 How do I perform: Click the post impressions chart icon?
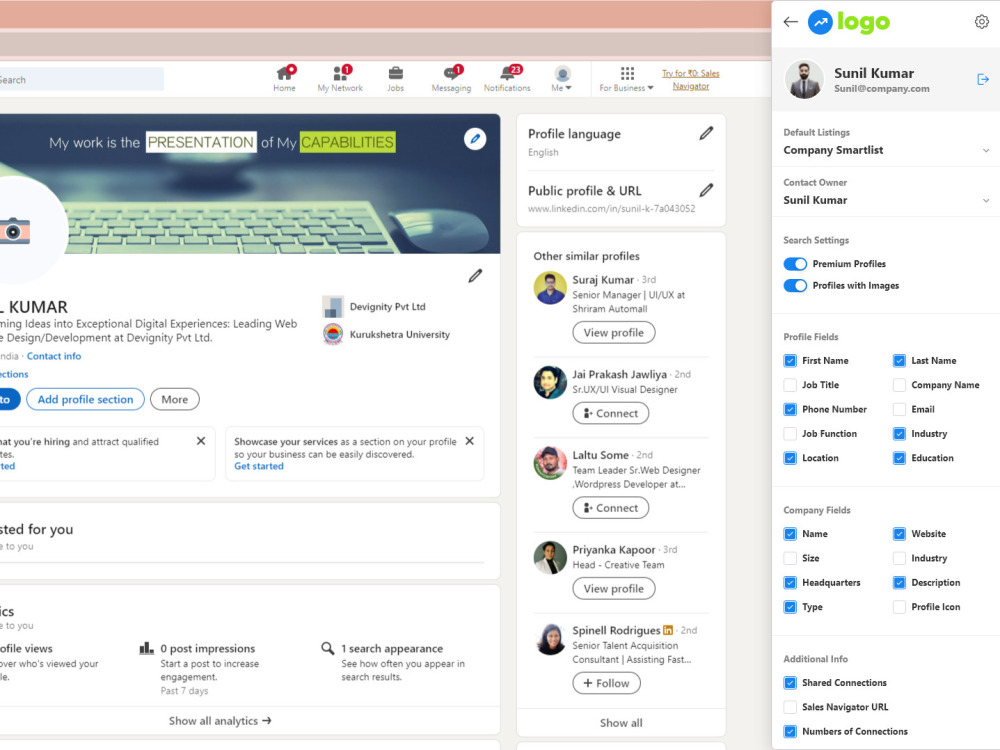(x=147, y=648)
